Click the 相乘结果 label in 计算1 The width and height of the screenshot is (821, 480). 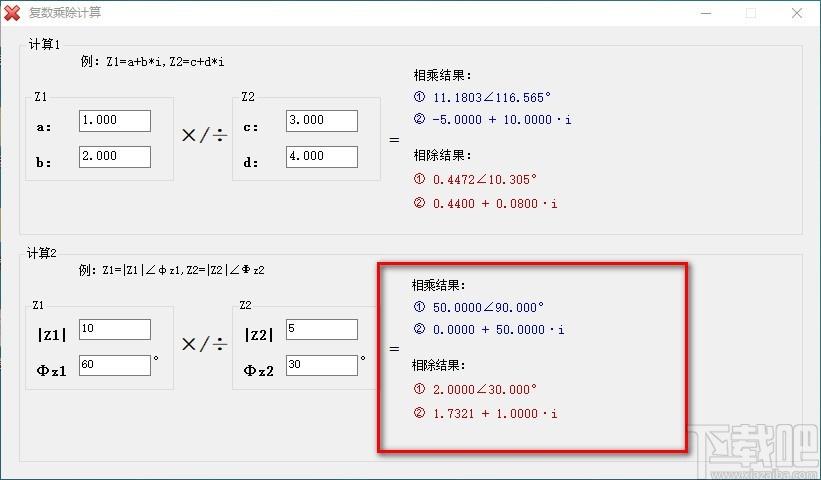pyautogui.click(x=442, y=75)
